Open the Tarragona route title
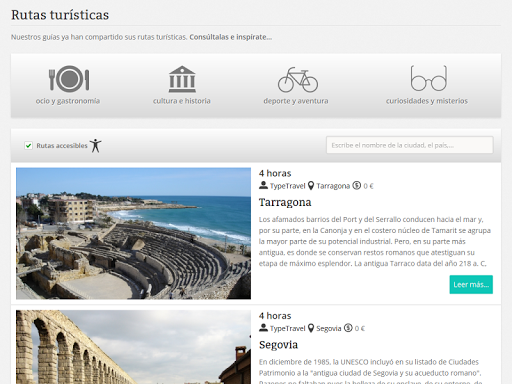 point(285,202)
